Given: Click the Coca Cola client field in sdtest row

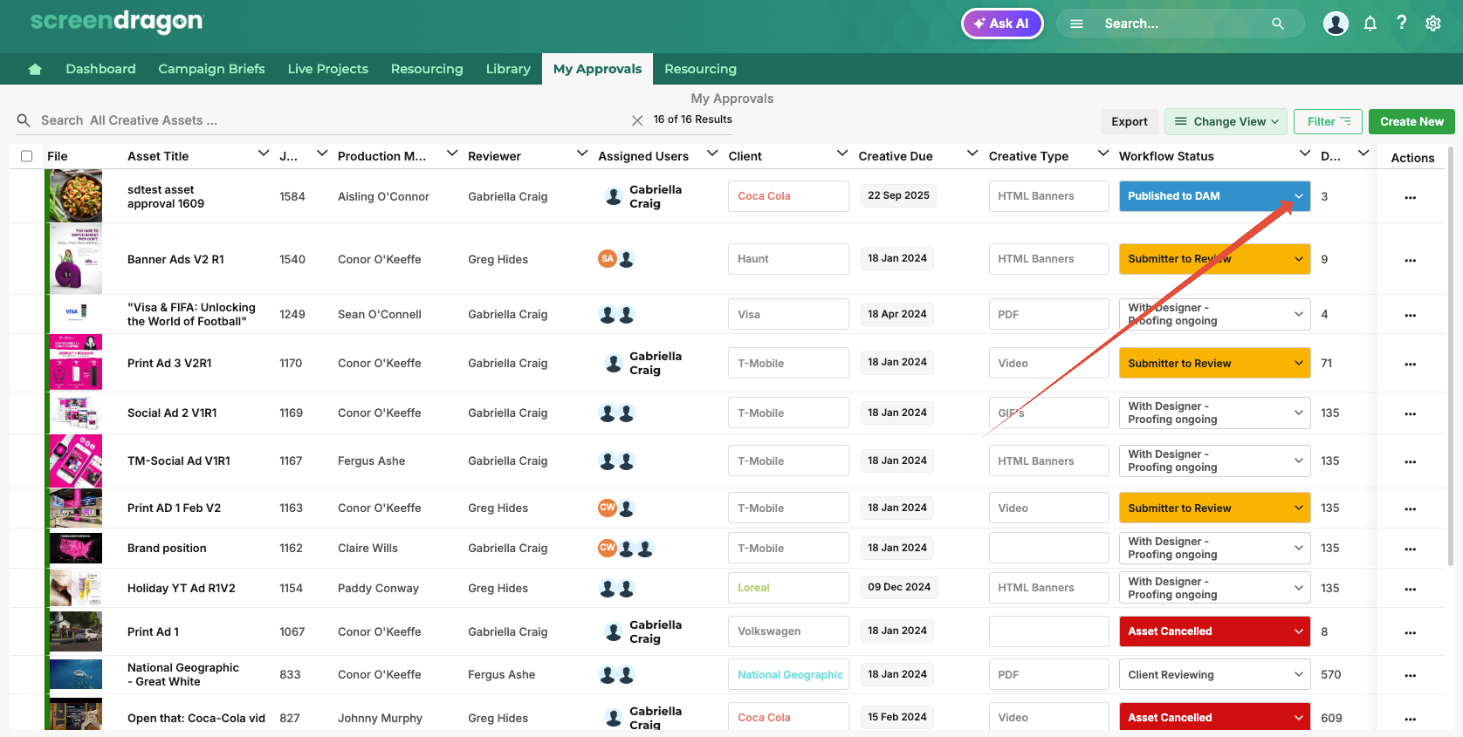Looking at the screenshot, I should [788, 196].
